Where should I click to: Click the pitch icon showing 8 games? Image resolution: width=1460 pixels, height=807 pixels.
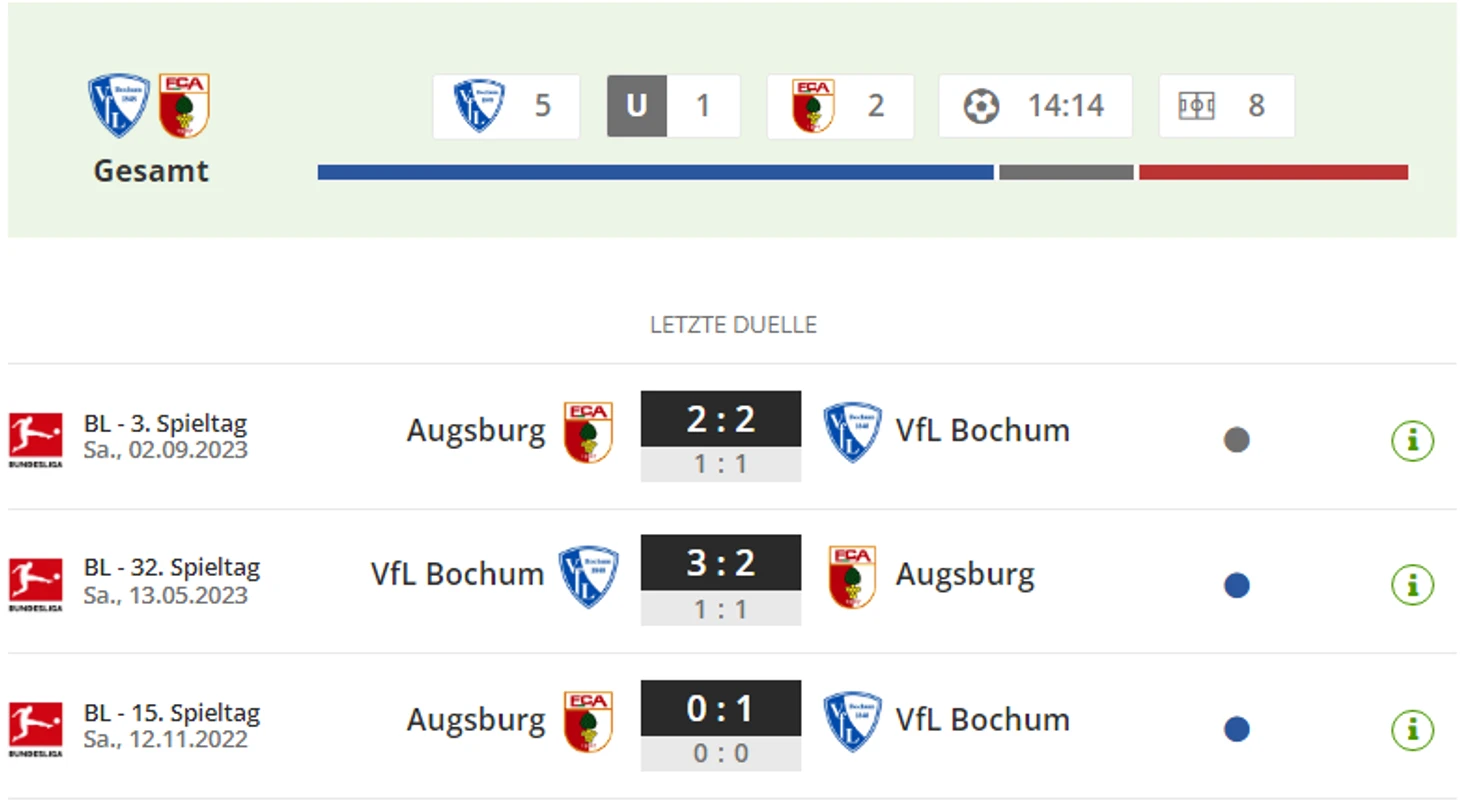1196,106
